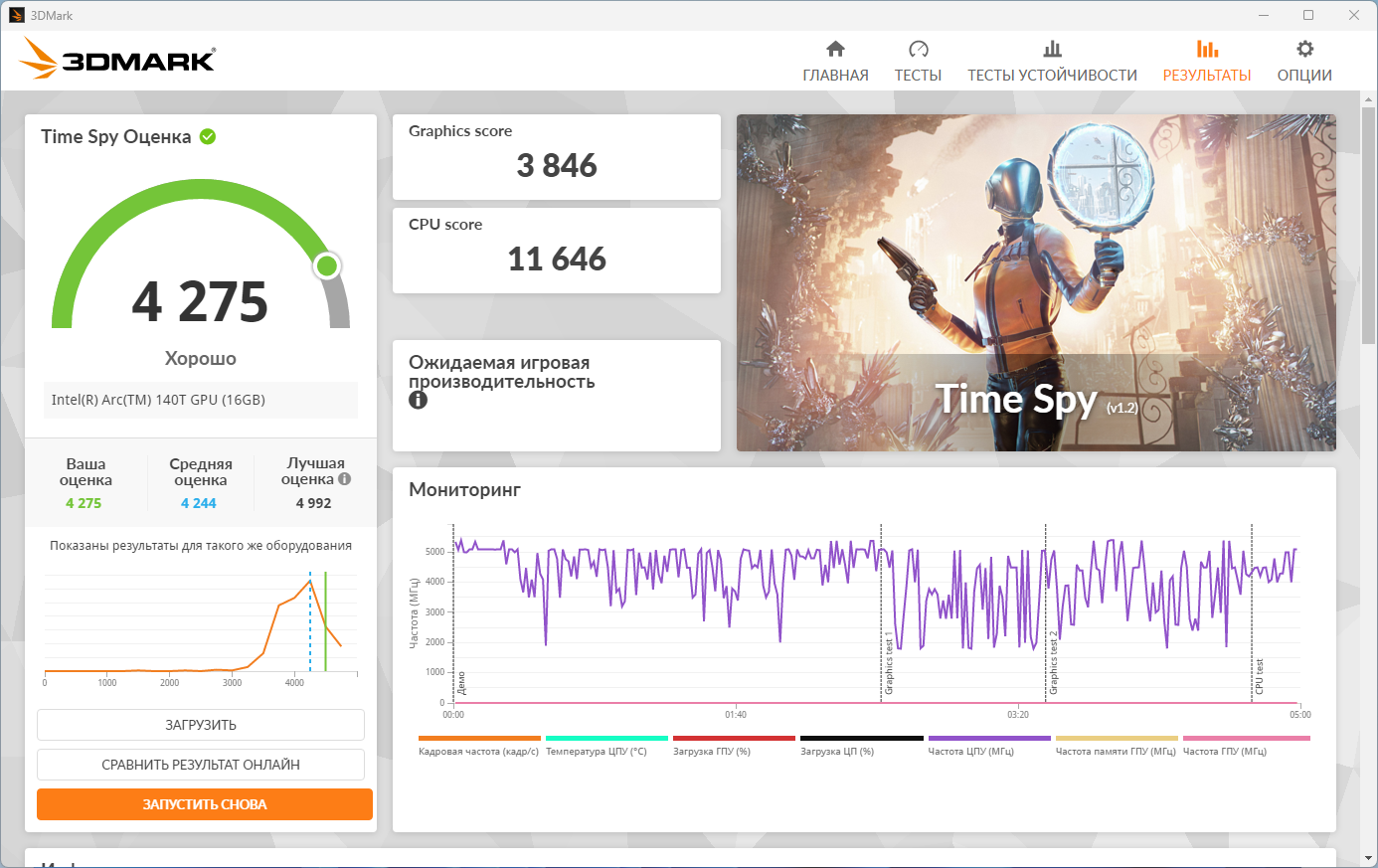This screenshot has height=868, width=1378.
Task: Open info icon under Ожидаемая игровая производительность
Action: click(418, 400)
